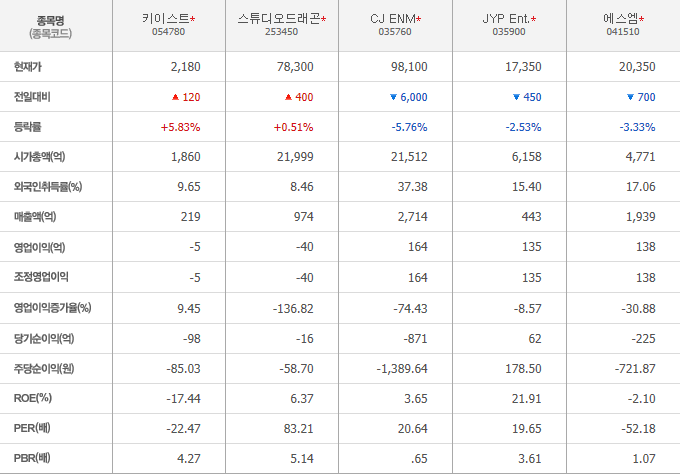Click market cap value 6,158

[527, 157]
